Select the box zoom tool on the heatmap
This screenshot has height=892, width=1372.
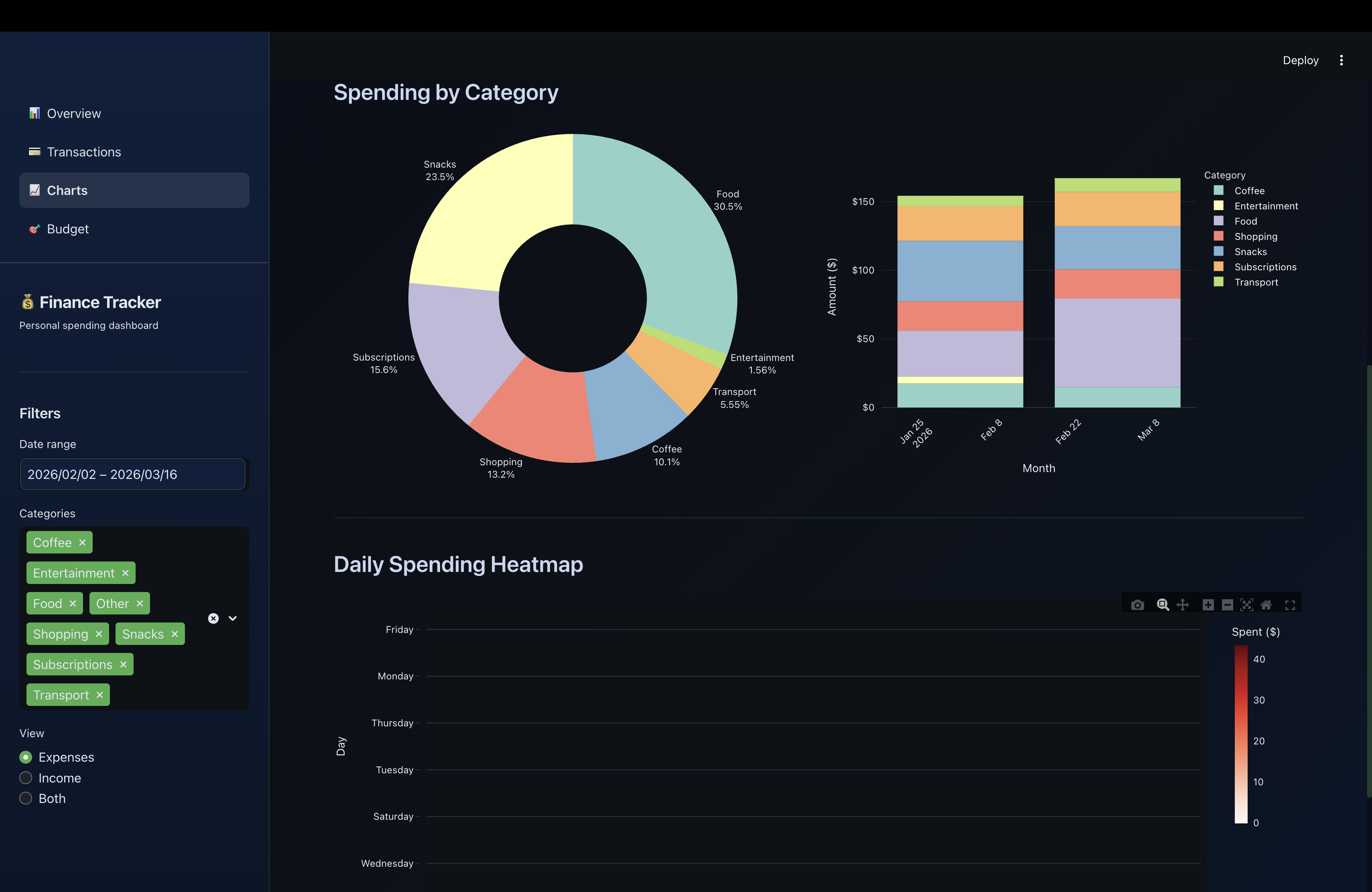click(1163, 605)
